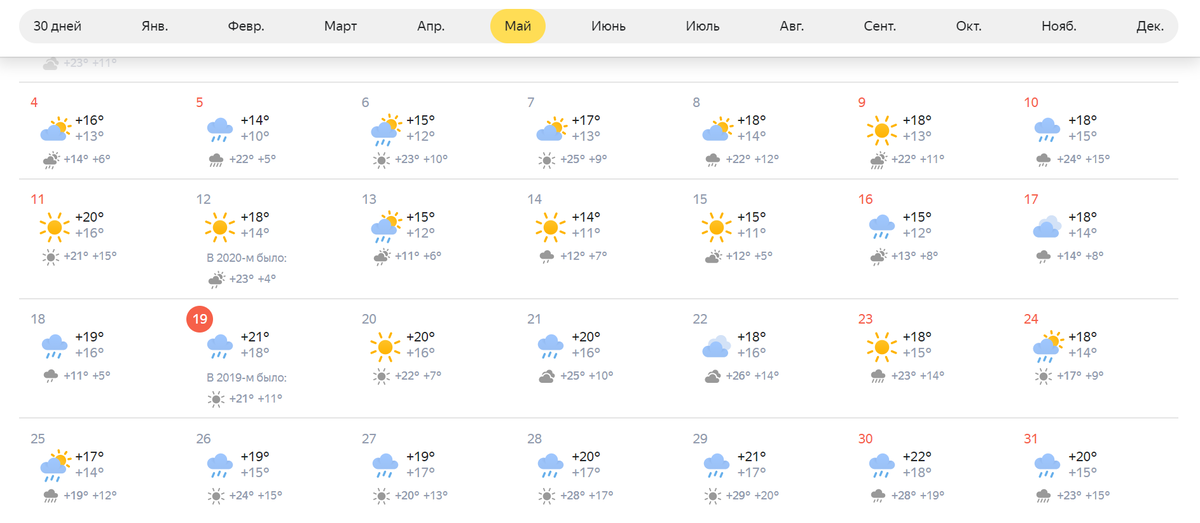Select the Дек. month tab
The width and height of the screenshot is (1200, 523).
point(1150,26)
